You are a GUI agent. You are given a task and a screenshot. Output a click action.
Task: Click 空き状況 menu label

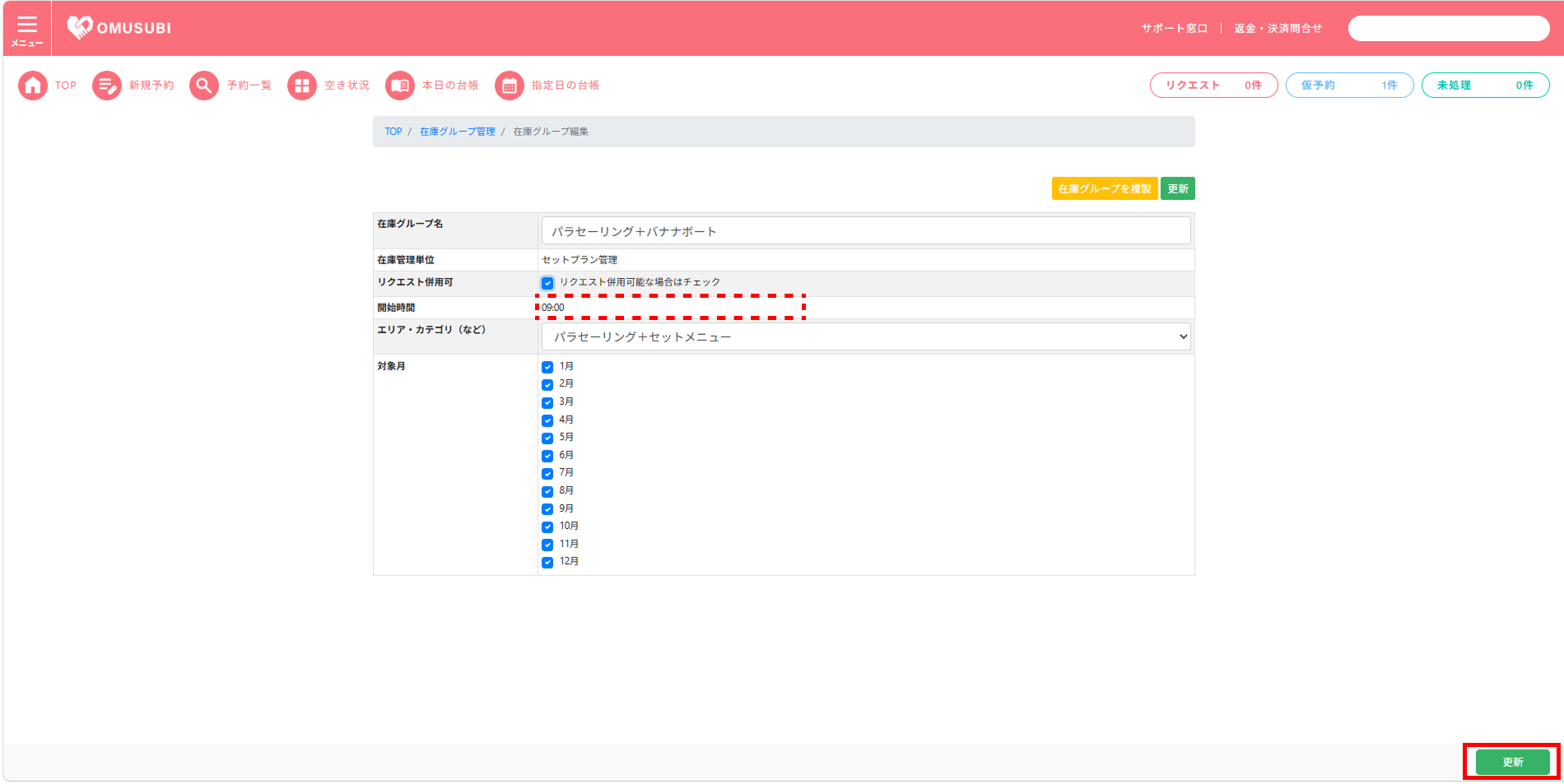[347, 86]
